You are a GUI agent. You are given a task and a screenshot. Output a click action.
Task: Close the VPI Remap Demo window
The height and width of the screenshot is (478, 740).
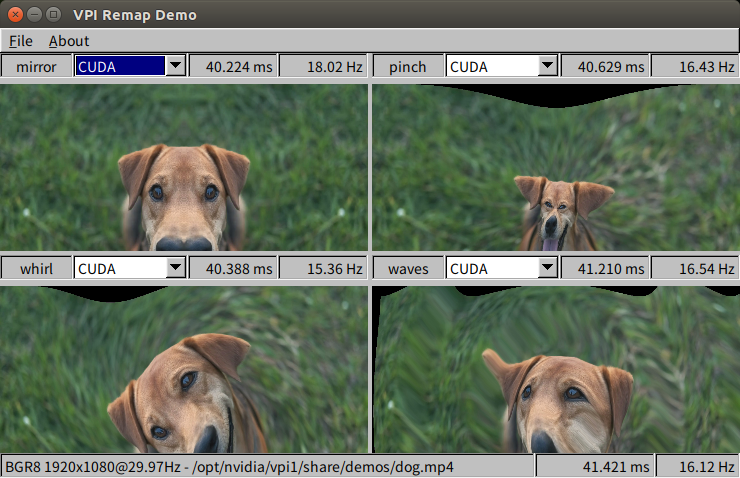(x=16, y=15)
